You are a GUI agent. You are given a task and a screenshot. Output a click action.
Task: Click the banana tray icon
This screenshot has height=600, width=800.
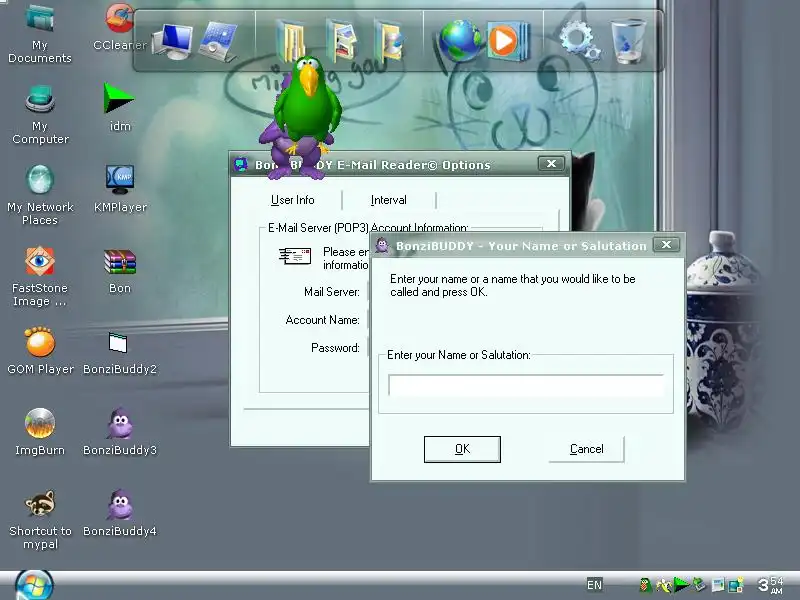[x=663, y=585]
